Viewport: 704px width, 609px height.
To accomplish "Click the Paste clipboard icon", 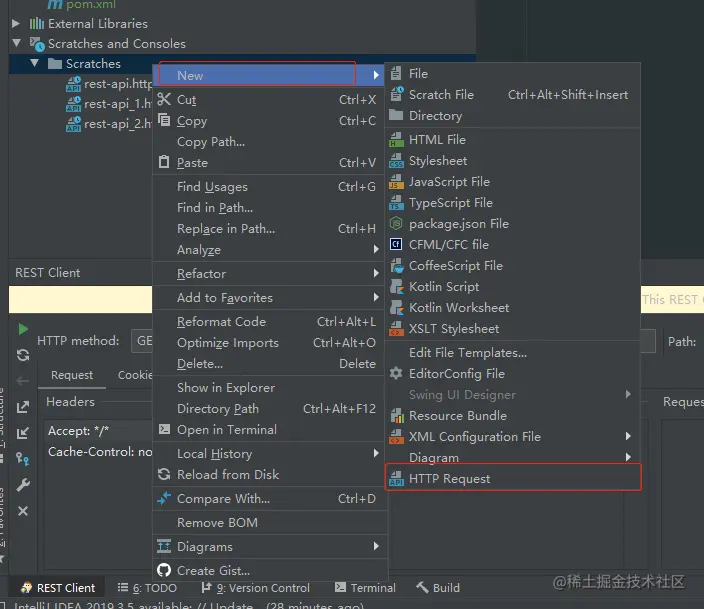I will 164,162.
